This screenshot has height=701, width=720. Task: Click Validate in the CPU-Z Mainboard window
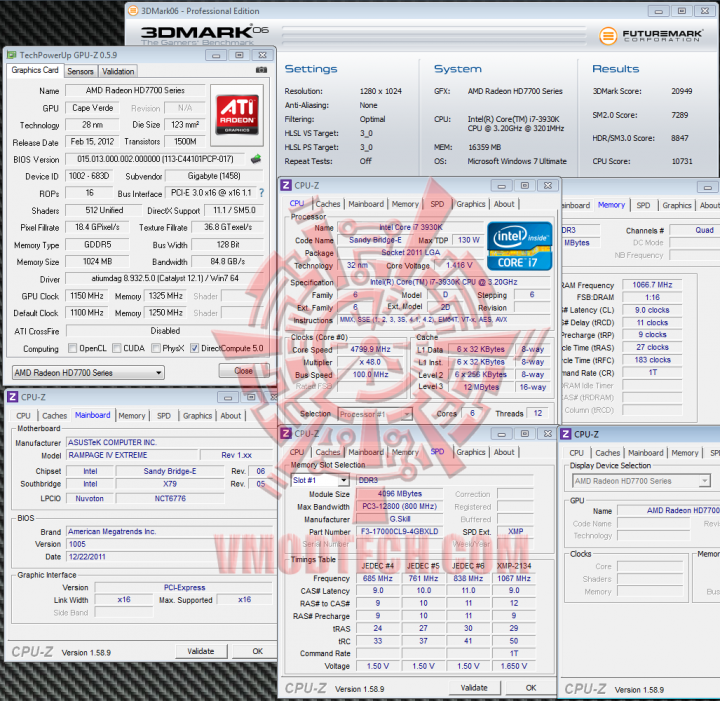[x=201, y=651]
